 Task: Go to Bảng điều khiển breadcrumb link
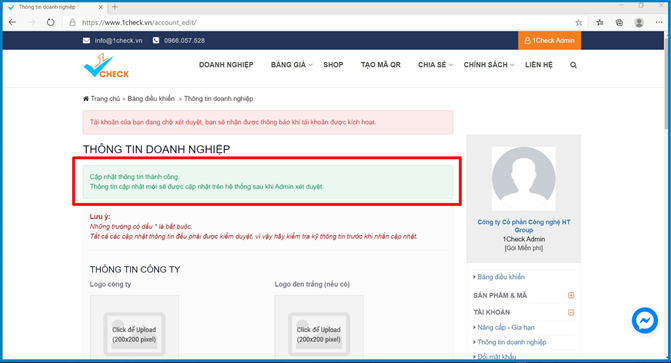click(151, 99)
